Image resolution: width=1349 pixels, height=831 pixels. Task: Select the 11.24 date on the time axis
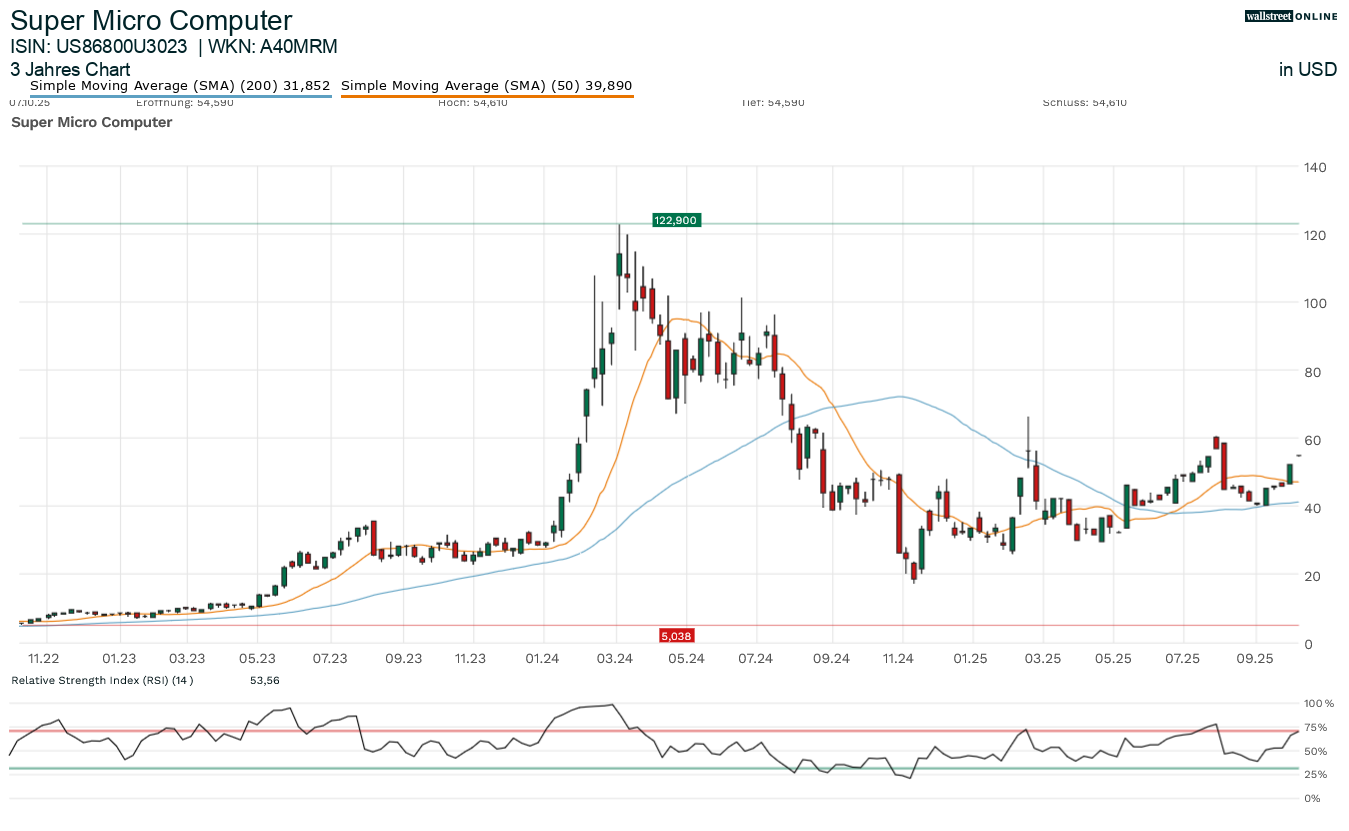[899, 658]
